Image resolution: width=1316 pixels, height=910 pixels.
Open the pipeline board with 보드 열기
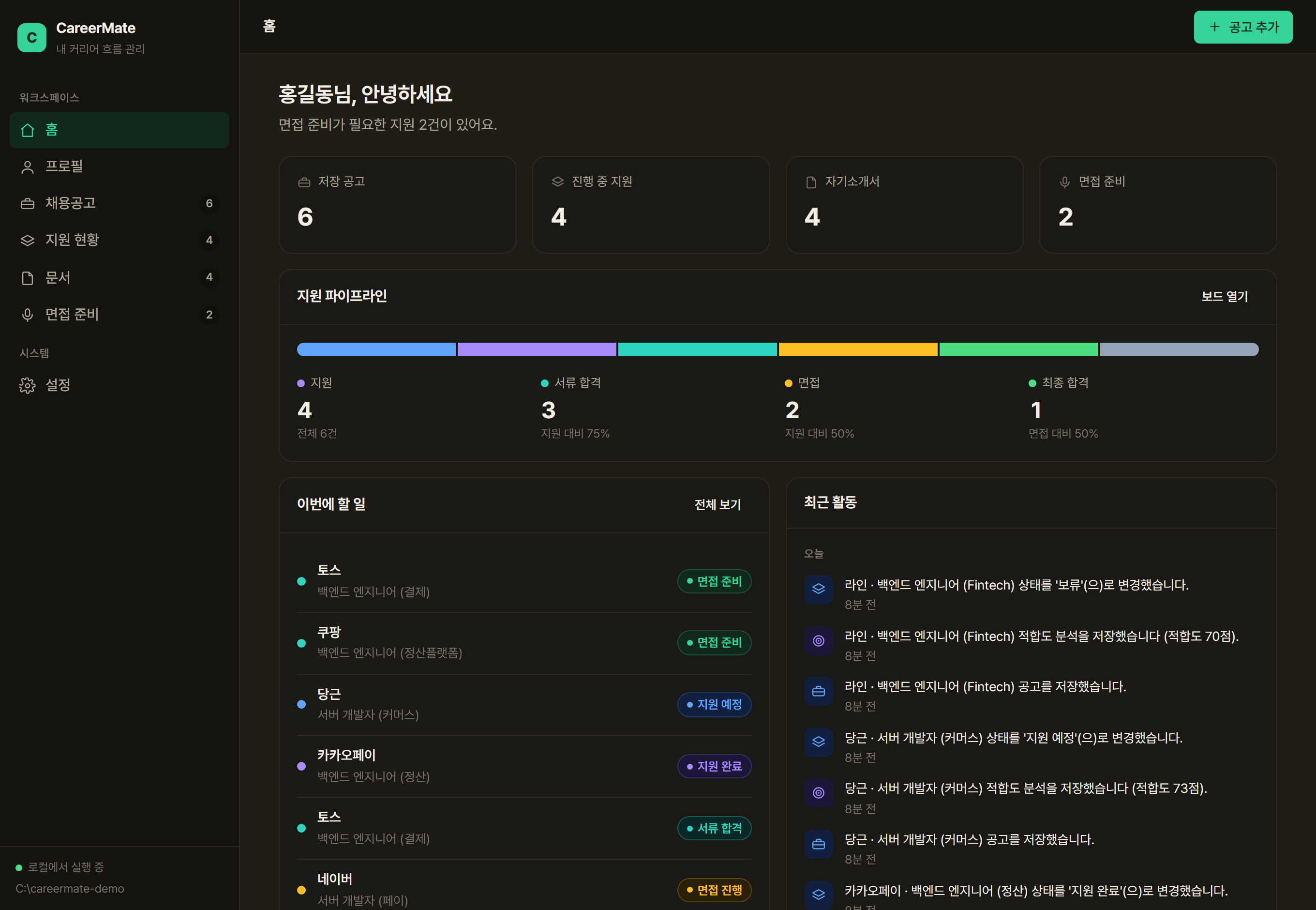[1225, 297]
